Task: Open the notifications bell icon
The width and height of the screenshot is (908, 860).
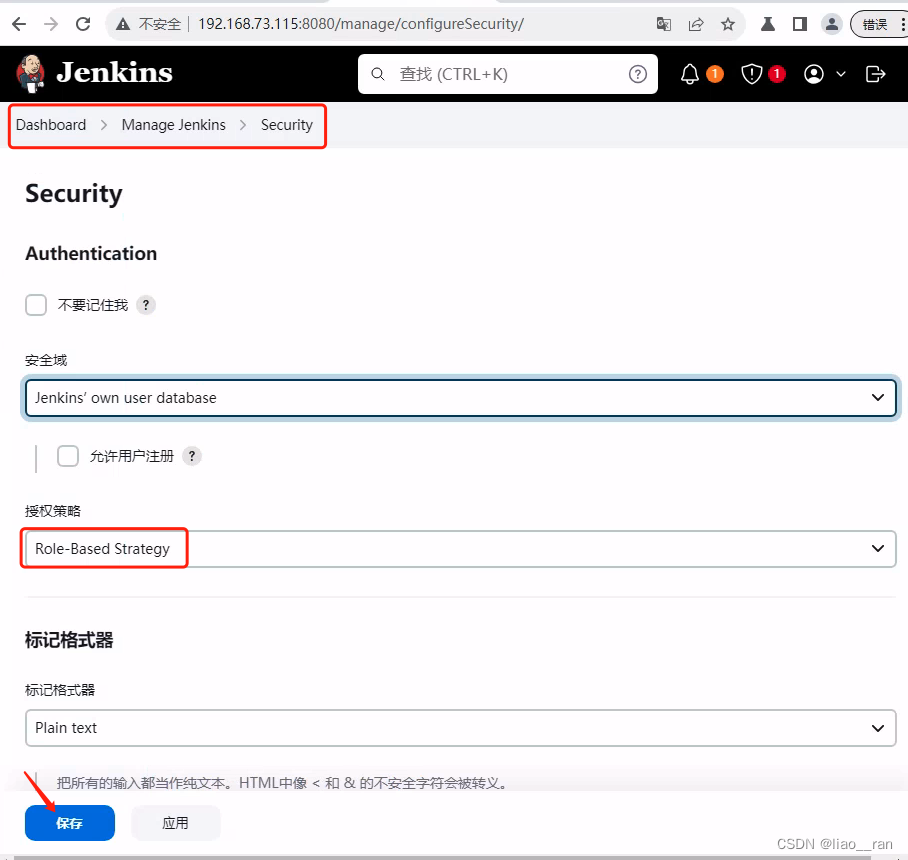Action: pos(690,74)
